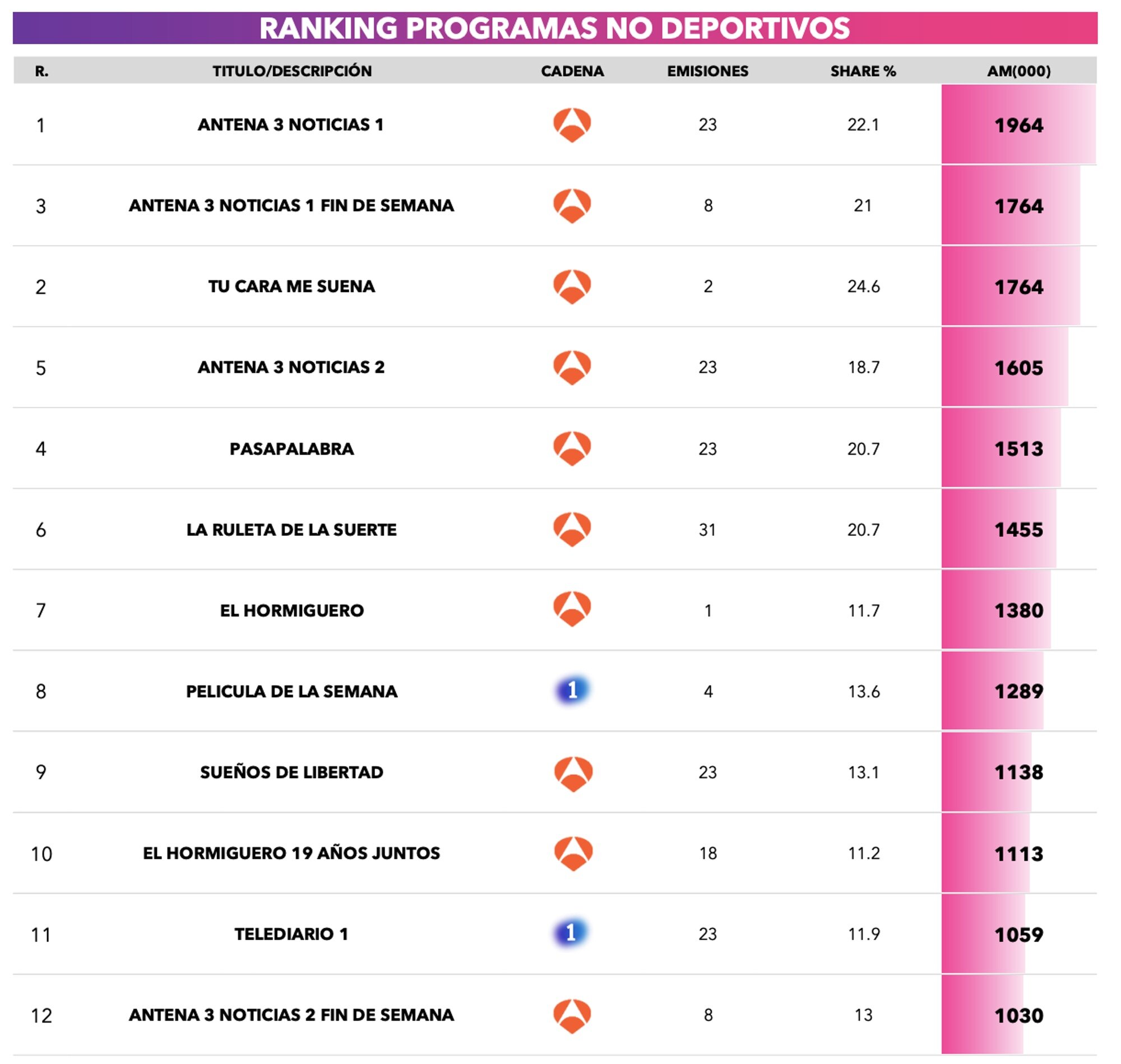This screenshot has width=1121, height=1064.
Task: Click the El Hormiguero title with 1380 audience
Action: click(x=291, y=610)
